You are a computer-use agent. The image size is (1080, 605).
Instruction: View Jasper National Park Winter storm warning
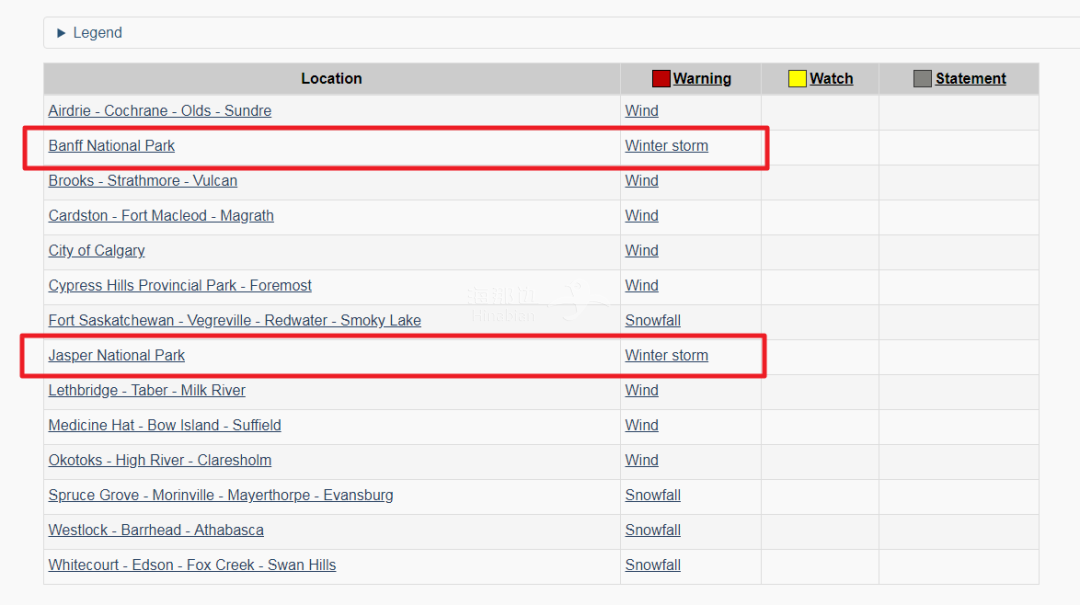(666, 356)
